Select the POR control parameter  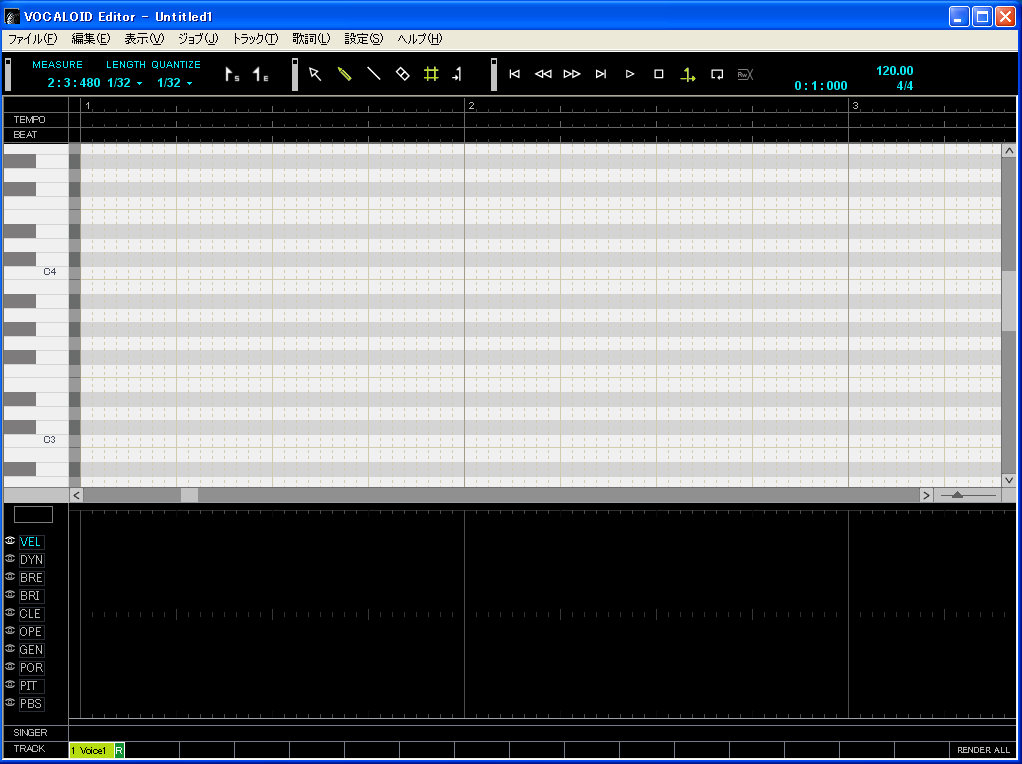[x=31, y=668]
